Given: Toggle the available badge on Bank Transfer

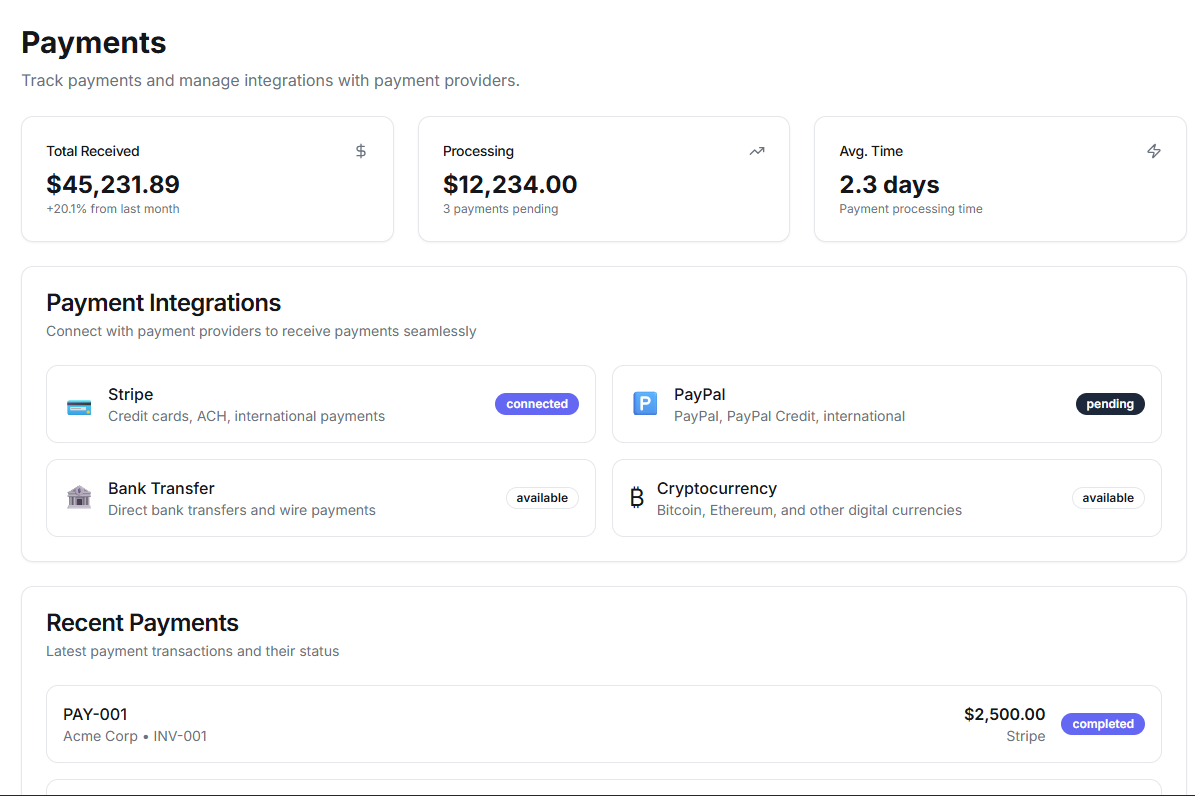Looking at the screenshot, I should (542, 497).
